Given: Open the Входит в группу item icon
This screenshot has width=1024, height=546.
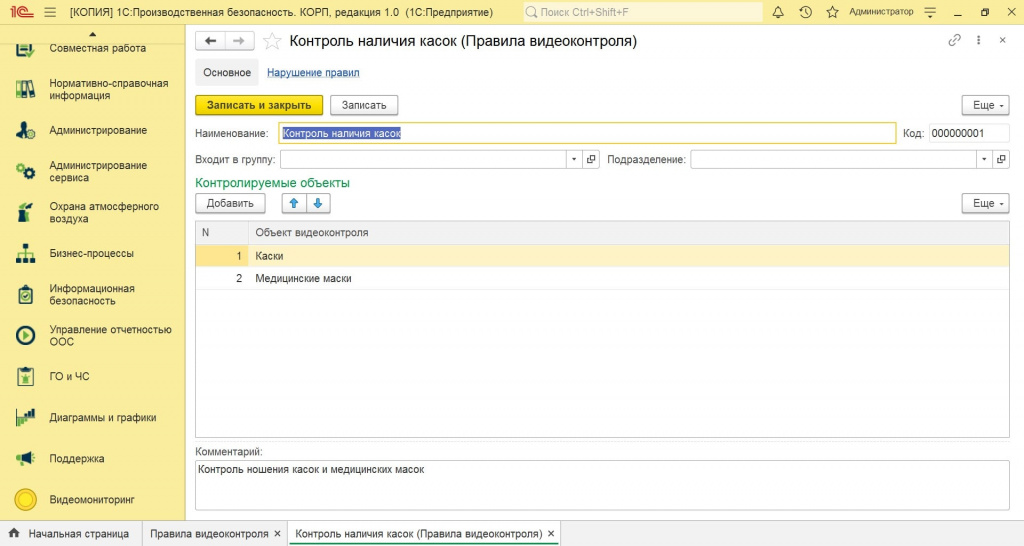Looking at the screenshot, I should click(591, 159).
